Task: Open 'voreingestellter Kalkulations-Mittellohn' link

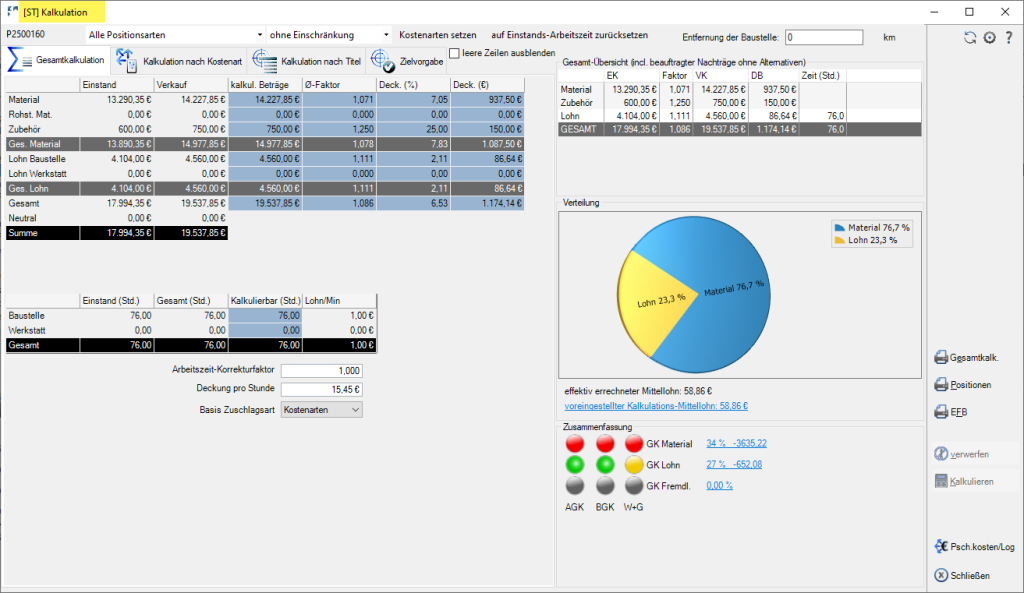Action: [656, 406]
